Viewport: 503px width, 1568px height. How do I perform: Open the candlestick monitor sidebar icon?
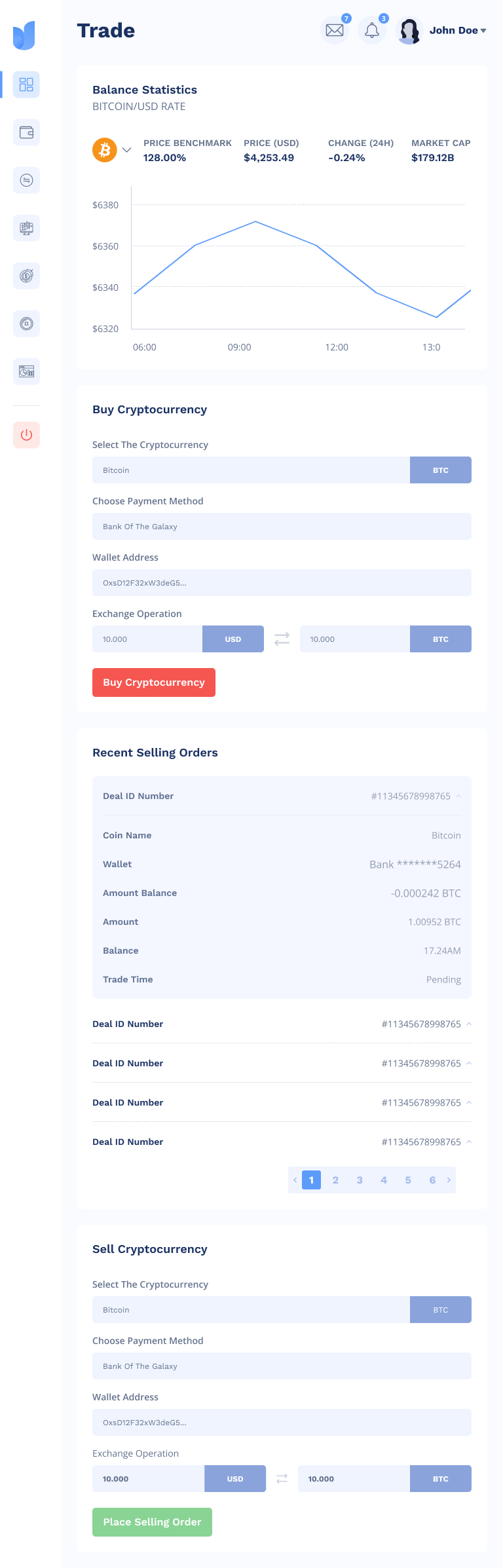pos(26,228)
